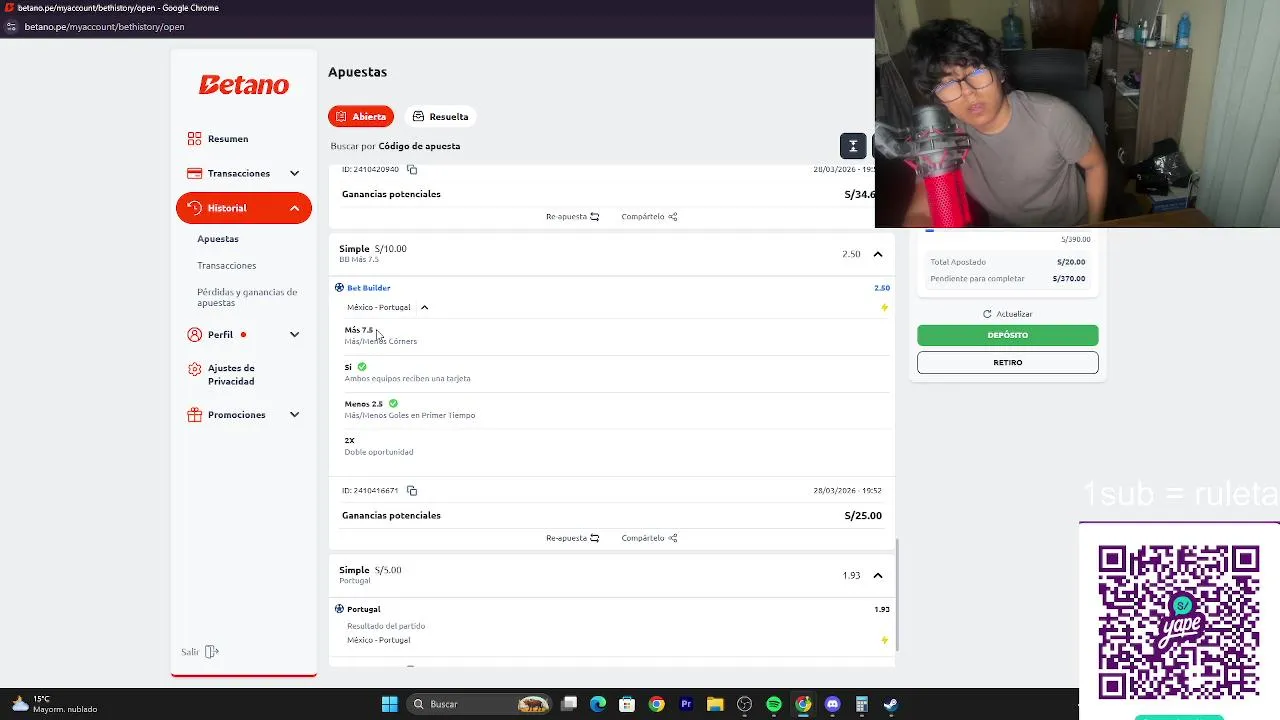Screen dimensions: 1280x720
Task: Click the Promociones gift icon
Action: (194, 415)
